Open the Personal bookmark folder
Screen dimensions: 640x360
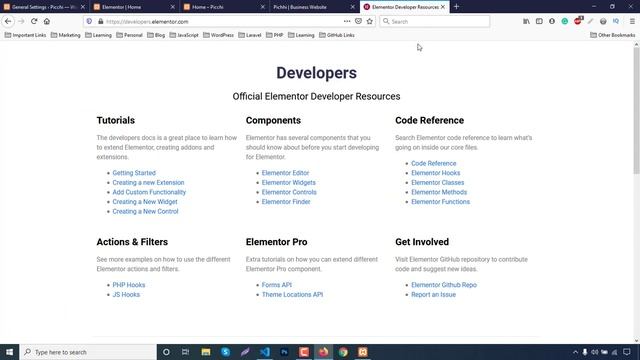129,35
